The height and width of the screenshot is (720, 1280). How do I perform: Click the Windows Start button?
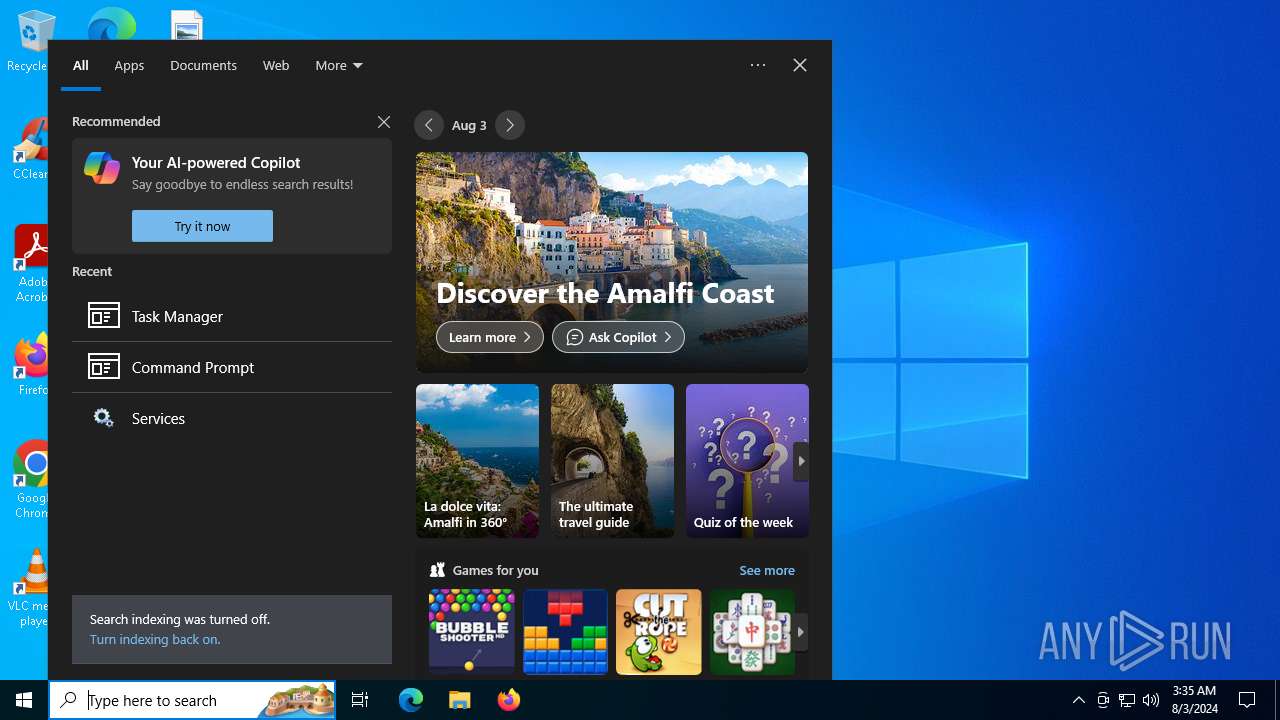pyautogui.click(x=24, y=700)
